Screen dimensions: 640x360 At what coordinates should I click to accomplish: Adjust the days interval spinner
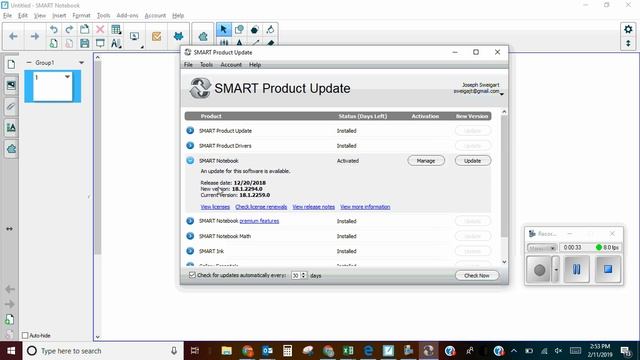[x=303, y=276]
